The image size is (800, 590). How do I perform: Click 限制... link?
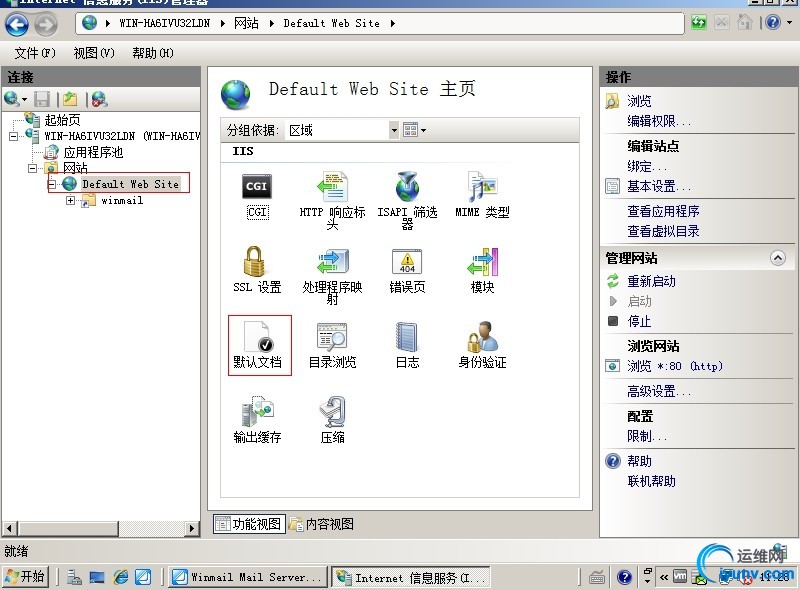pyautogui.click(x=647, y=436)
